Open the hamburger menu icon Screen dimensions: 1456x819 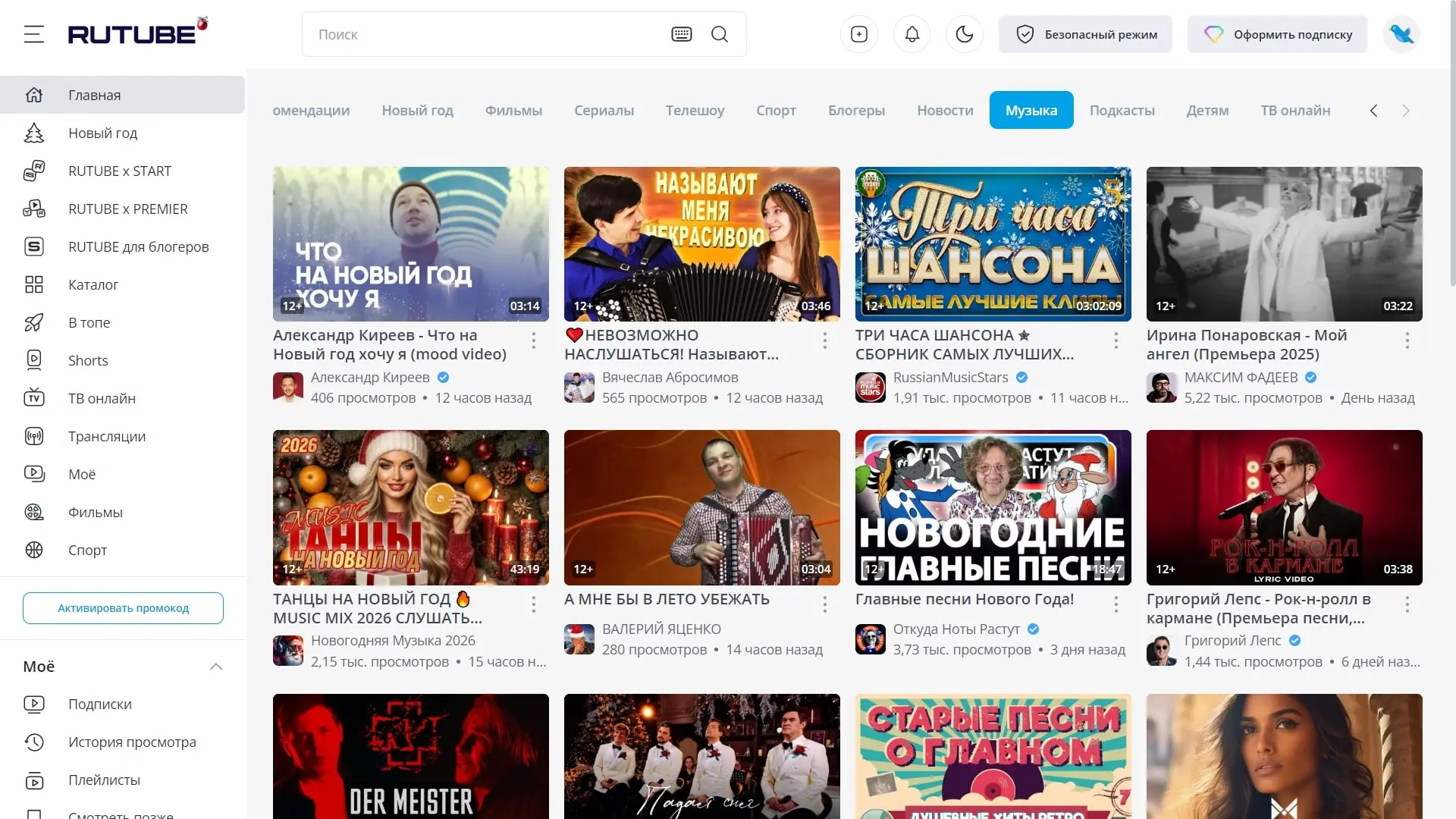click(33, 34)
